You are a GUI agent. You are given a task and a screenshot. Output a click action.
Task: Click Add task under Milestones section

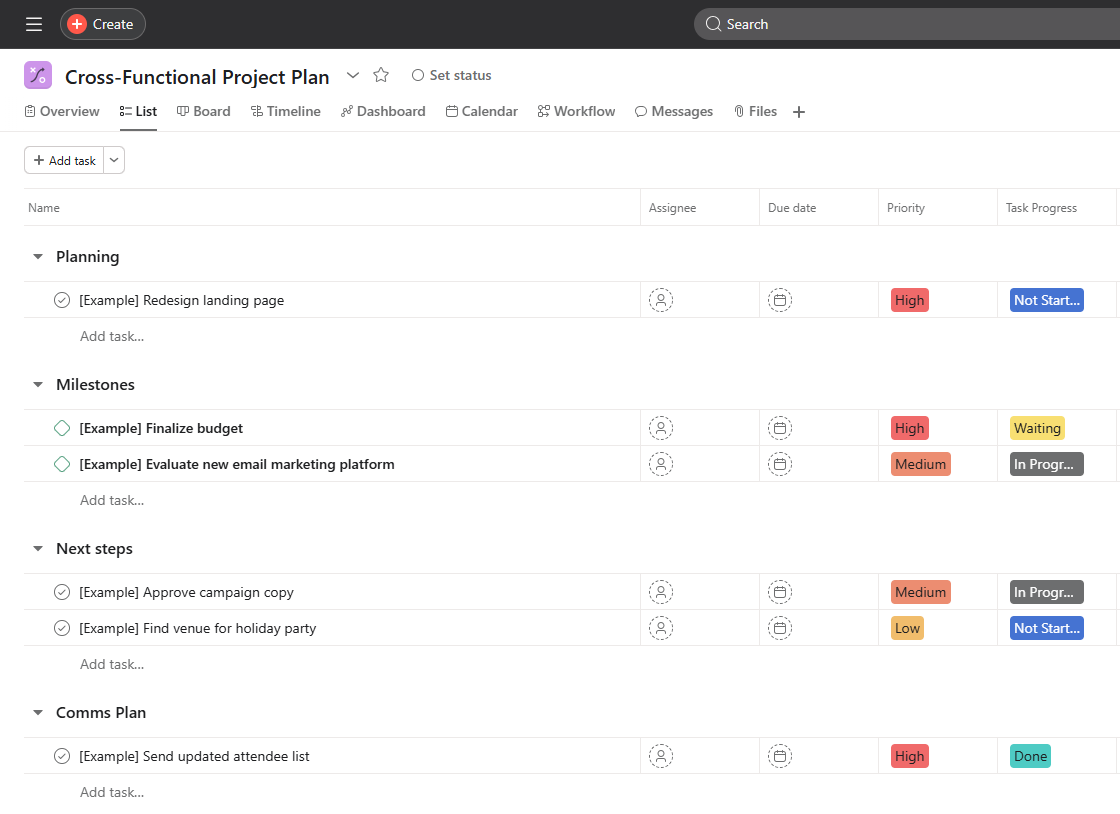tap(112, 501)
